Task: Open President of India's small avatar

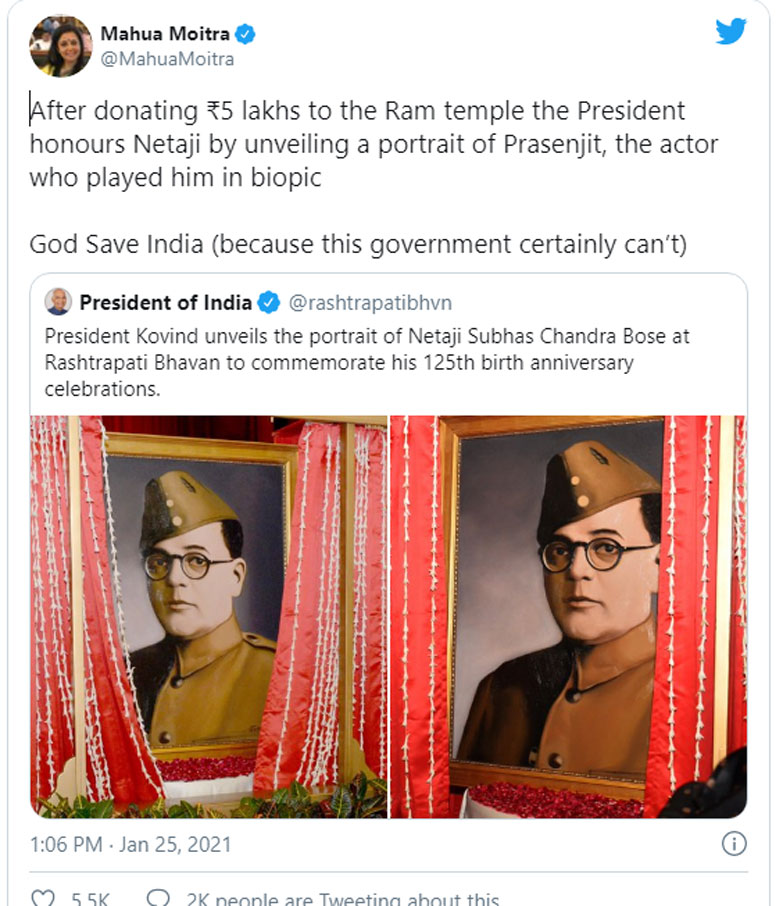Action: tap(58, 301)
